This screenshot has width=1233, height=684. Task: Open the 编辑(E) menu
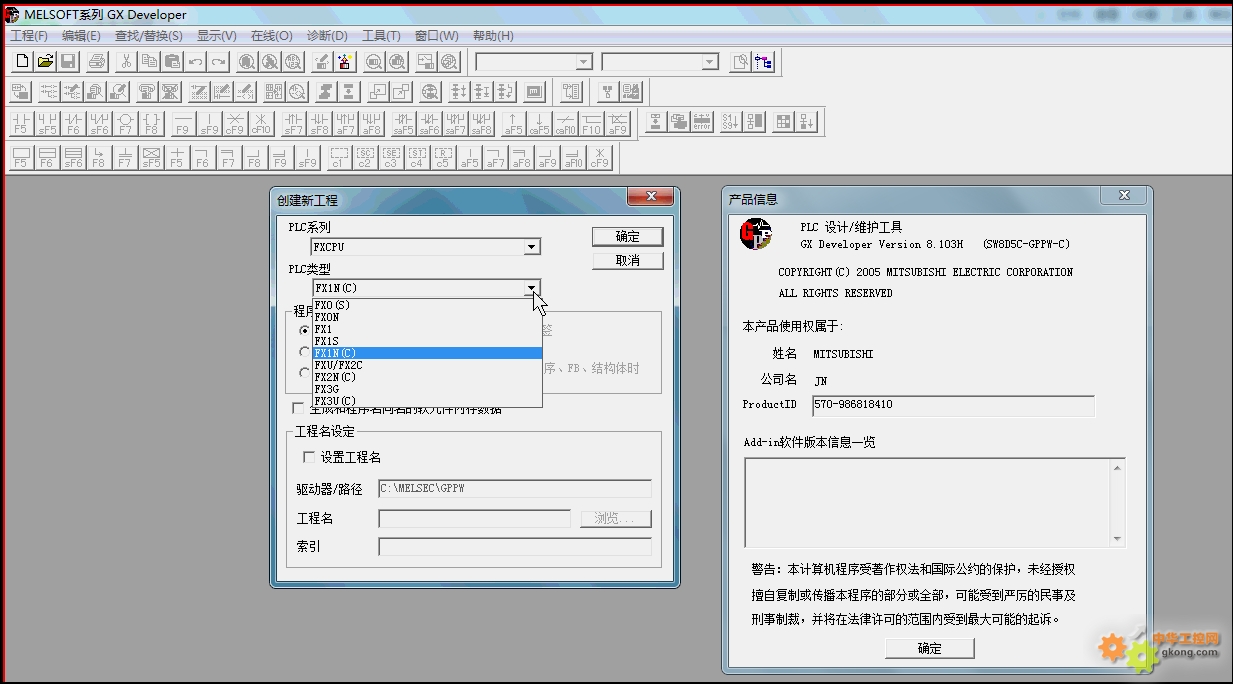81,36
